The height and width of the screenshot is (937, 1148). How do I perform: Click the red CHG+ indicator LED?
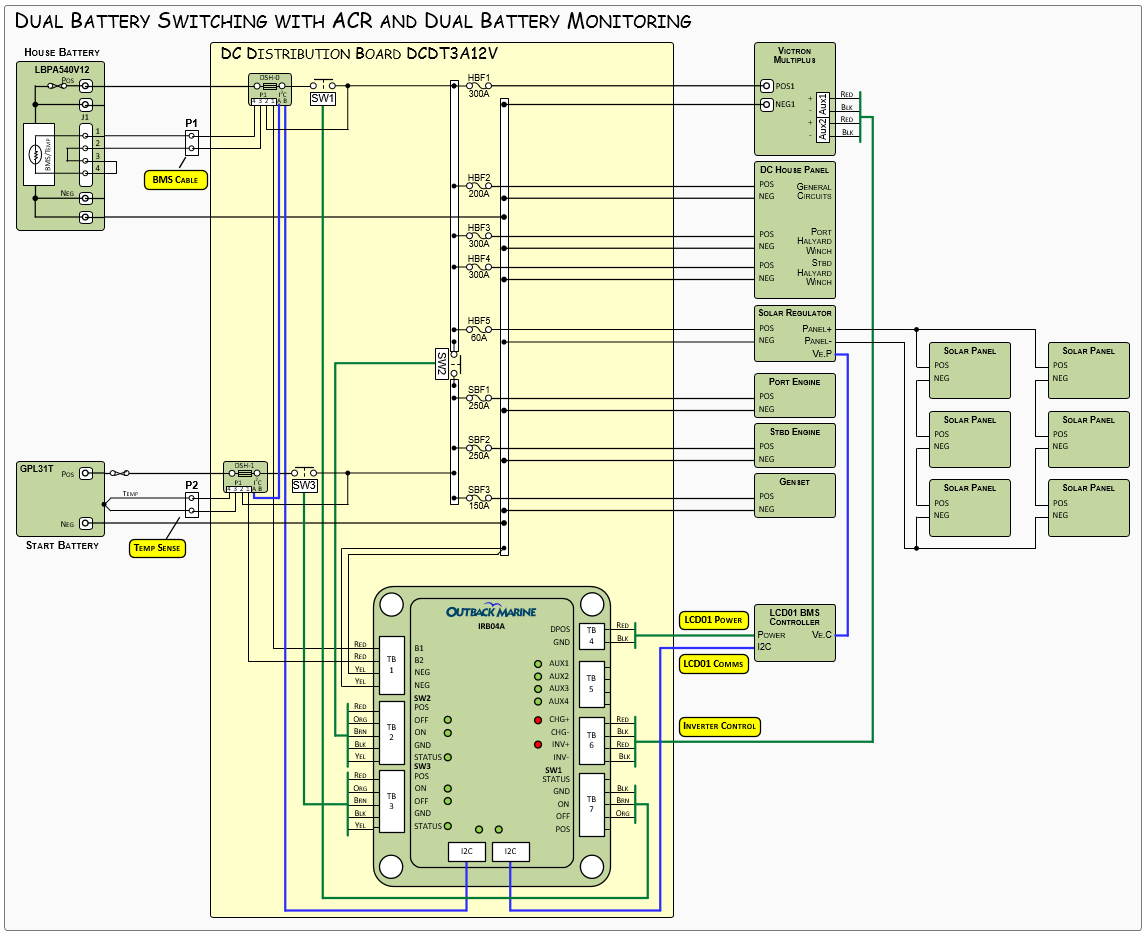click(x=538, y=720)
